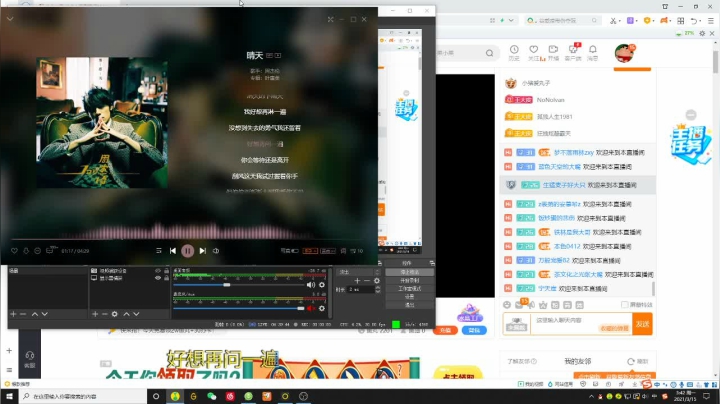Move scene up in OBS scenes panel
Viewport: 720px width, 404px height.
tap(35, 314)
